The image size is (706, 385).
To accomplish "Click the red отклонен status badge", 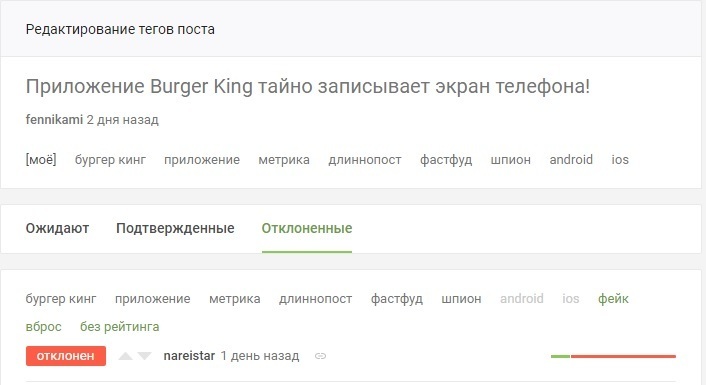I will tap(66, 356).
